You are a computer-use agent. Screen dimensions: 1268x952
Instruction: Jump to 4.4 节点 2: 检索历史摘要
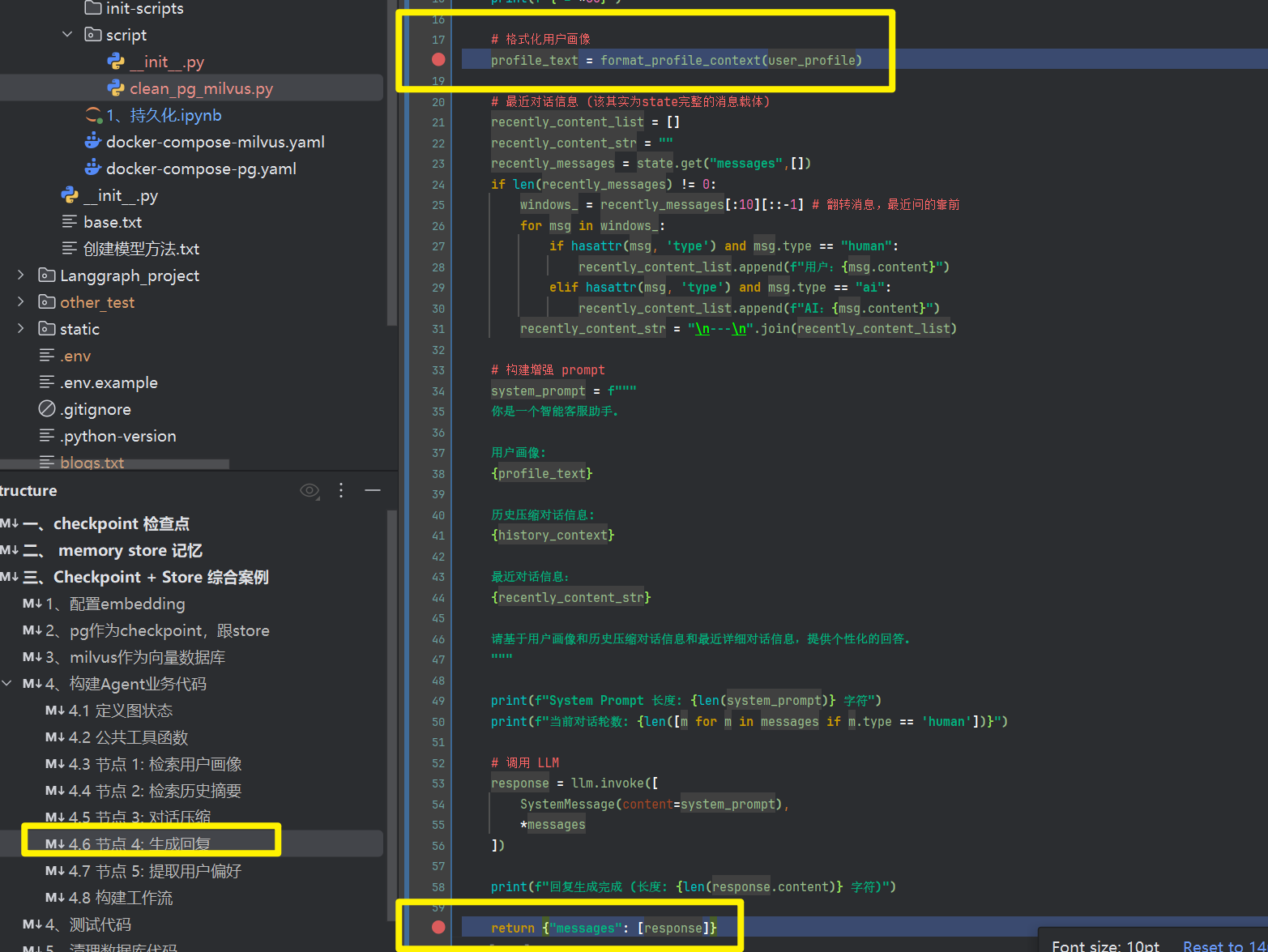coord(155,791)
